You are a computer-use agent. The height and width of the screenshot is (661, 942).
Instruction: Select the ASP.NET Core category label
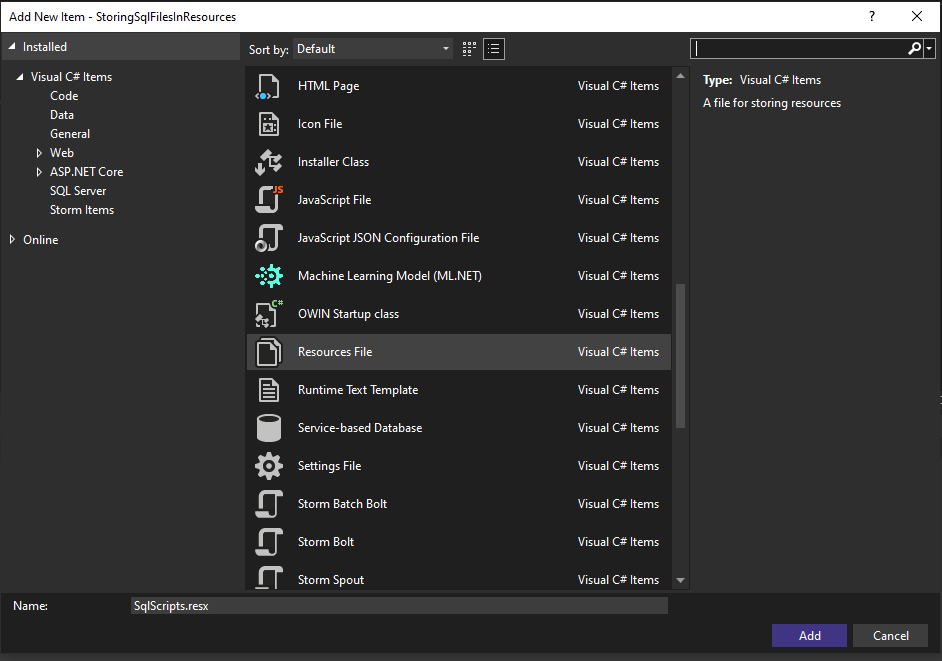pos(87,172)
